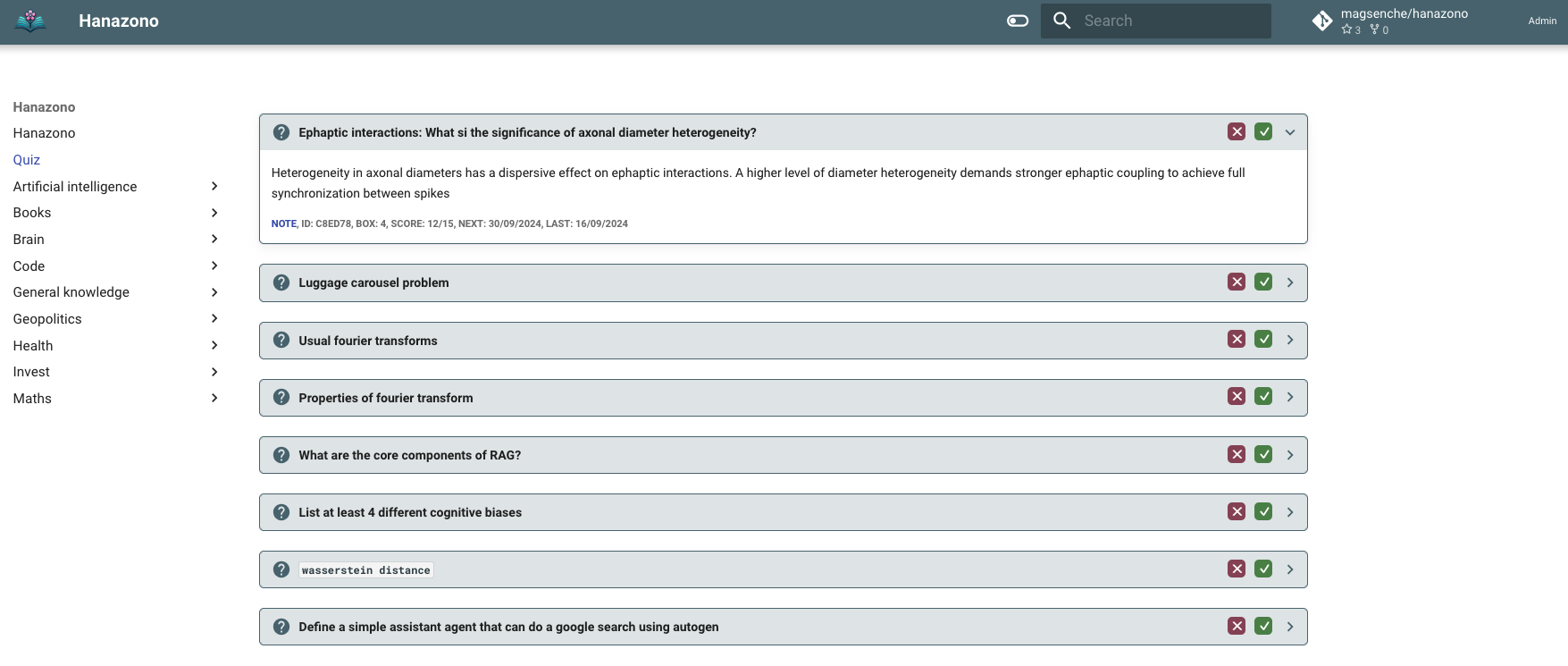Collapse the Ephaptic interactions answer
1568x666 pixels.
1289,132
